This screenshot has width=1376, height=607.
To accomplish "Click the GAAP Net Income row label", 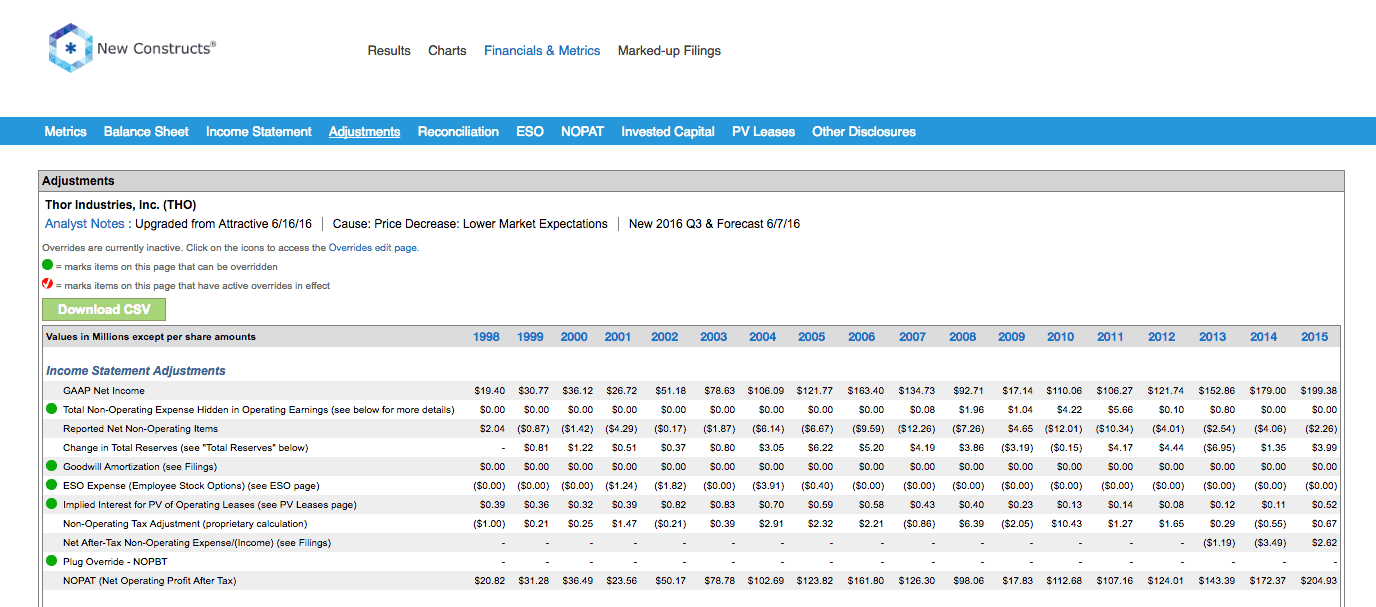I will pyautogui.click(x=104, y=391).
